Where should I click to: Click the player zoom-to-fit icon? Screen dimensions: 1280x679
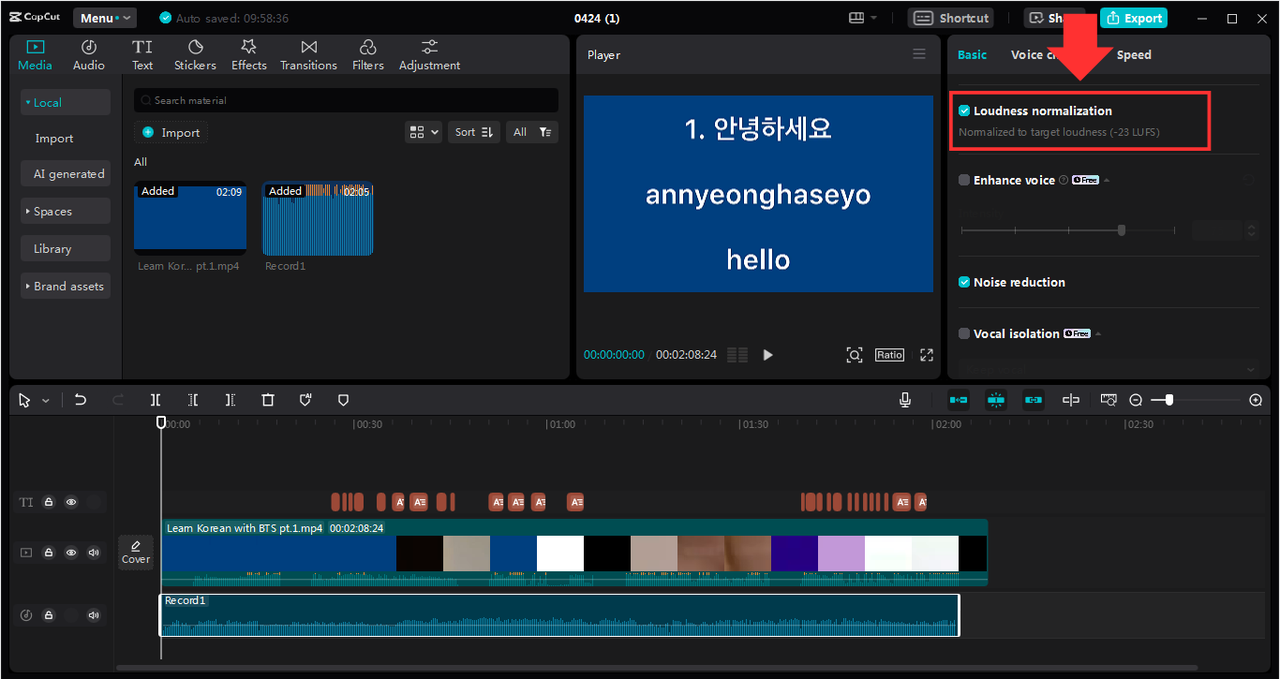pos(854,355)
